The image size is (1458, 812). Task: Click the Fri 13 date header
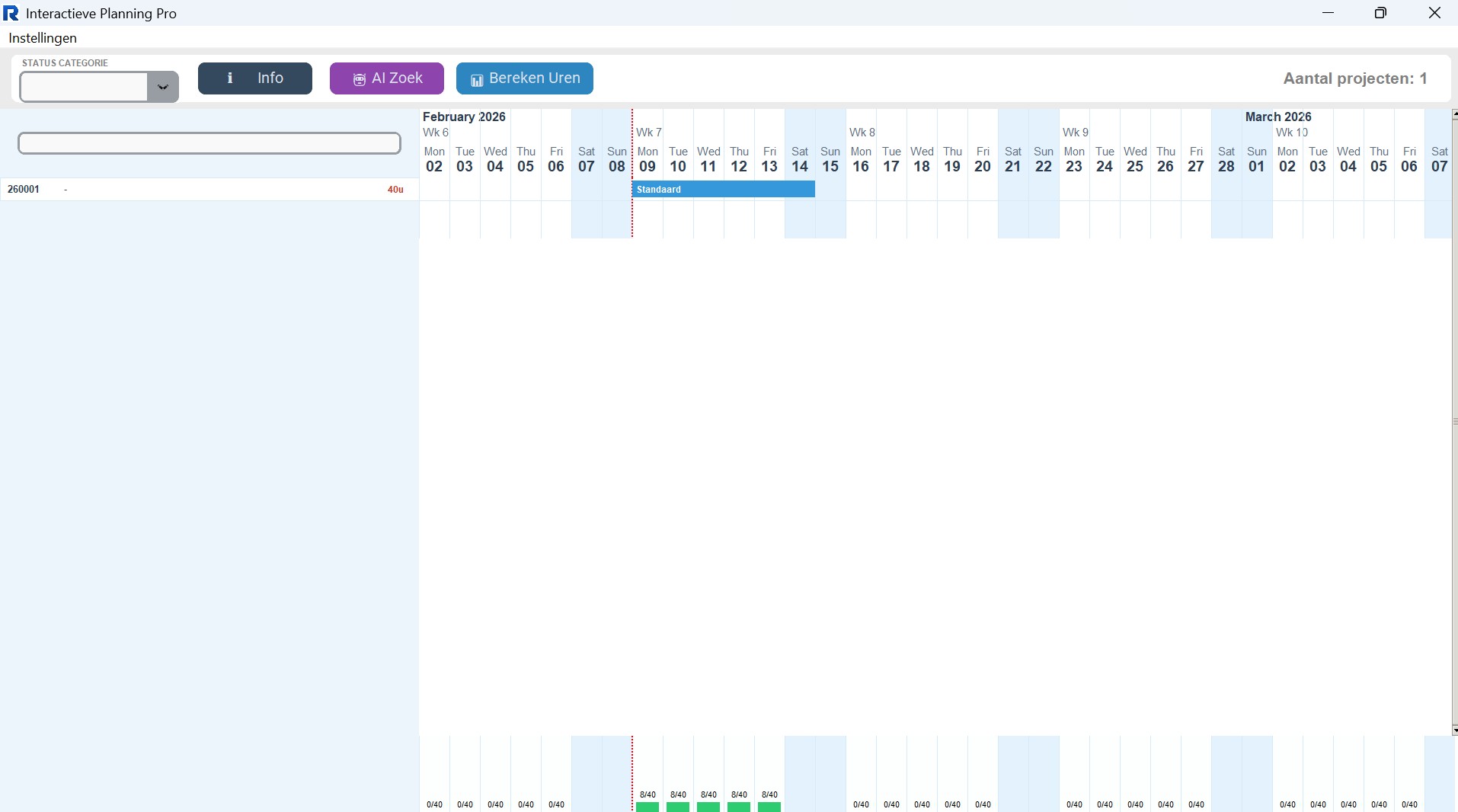[x=769, y=160]
